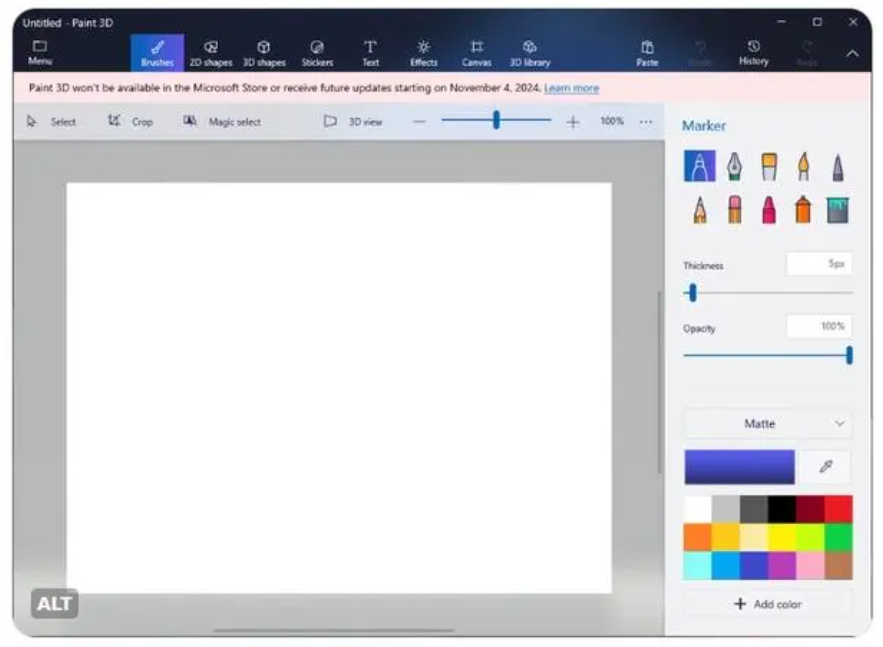The height and width of the screenshot is (647, 883).
Task: Click the Opacity slider handle
Action: click(849, 355)
